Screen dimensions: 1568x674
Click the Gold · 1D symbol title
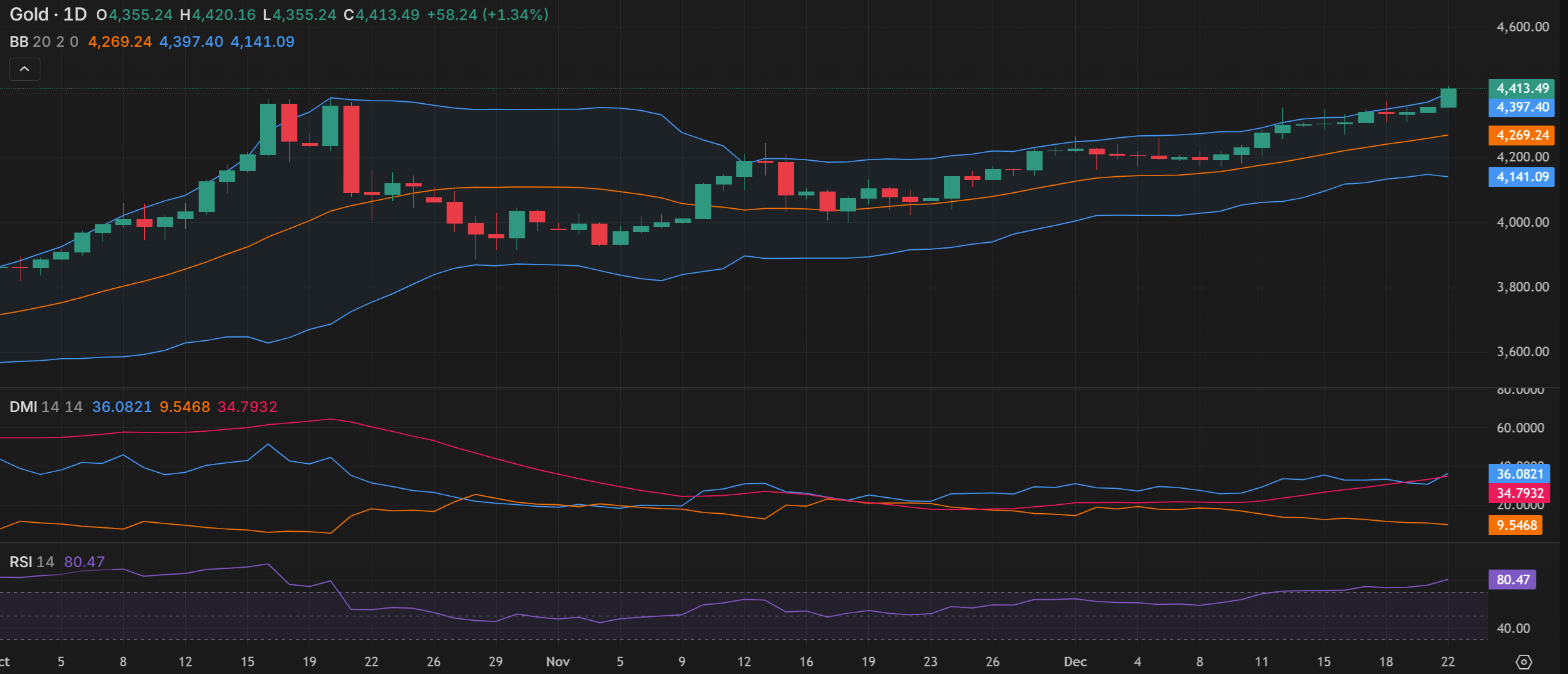pos(48,14)
